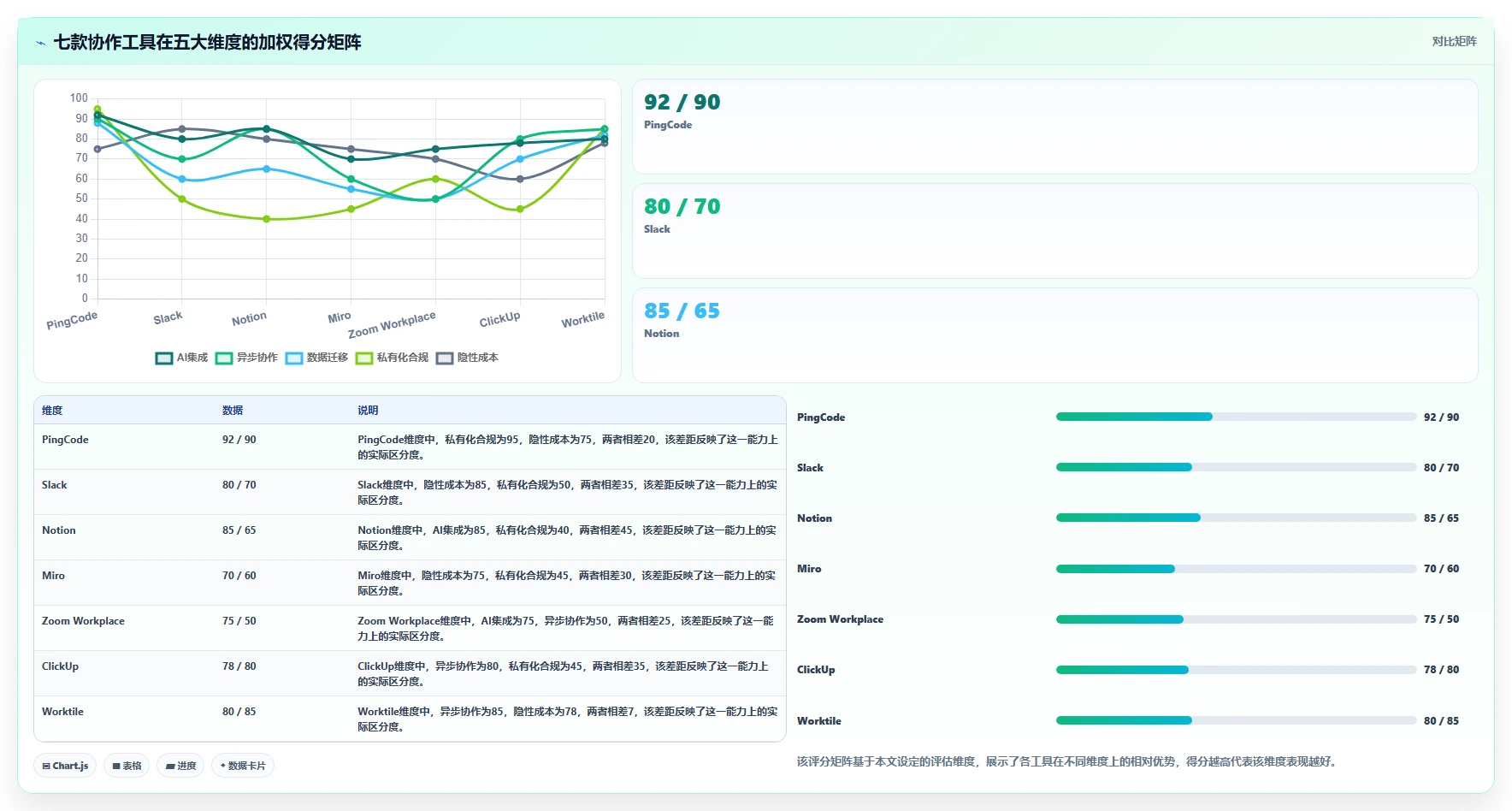Image resolution: width=1512 pixels, height=811 pixels.
Task: Click the title icon beside the matrix heading
Action: pyautogui.click(x=40, y=43)
